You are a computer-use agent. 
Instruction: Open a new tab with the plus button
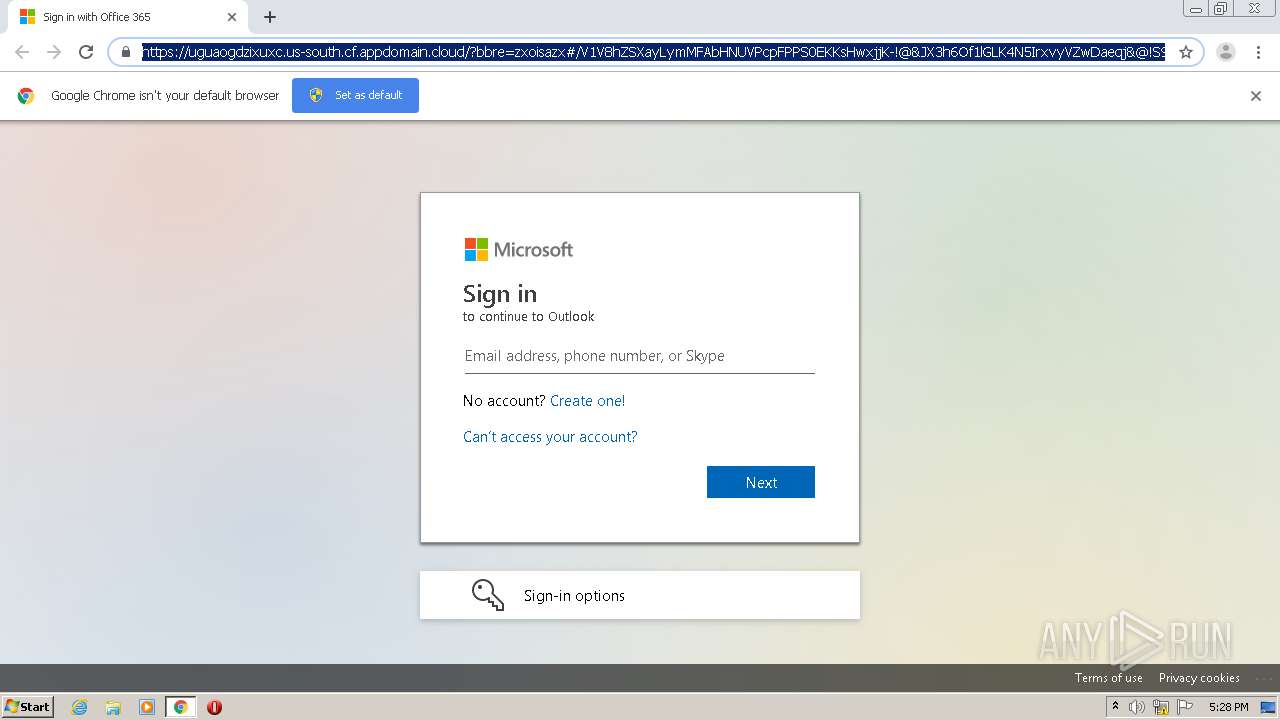[270, 17]
